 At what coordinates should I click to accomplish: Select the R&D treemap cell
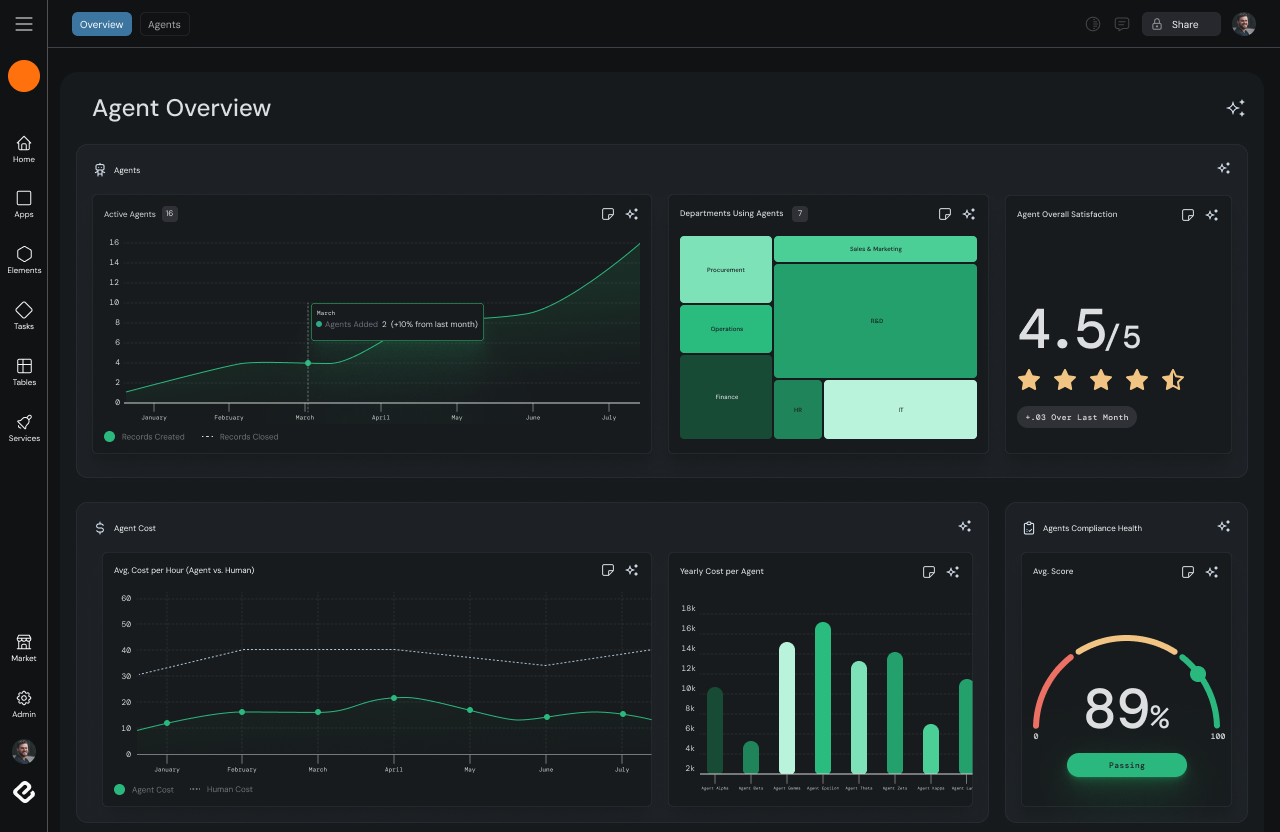click(875, 321)
